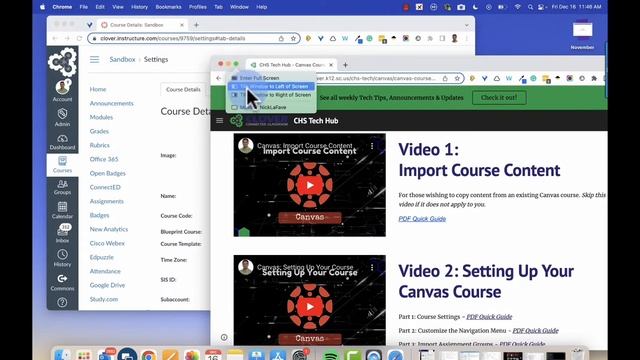The width and height of the screenshot is (640, 360).
Task: Click CHS Tech Hub site title
Action: (316, 121)
